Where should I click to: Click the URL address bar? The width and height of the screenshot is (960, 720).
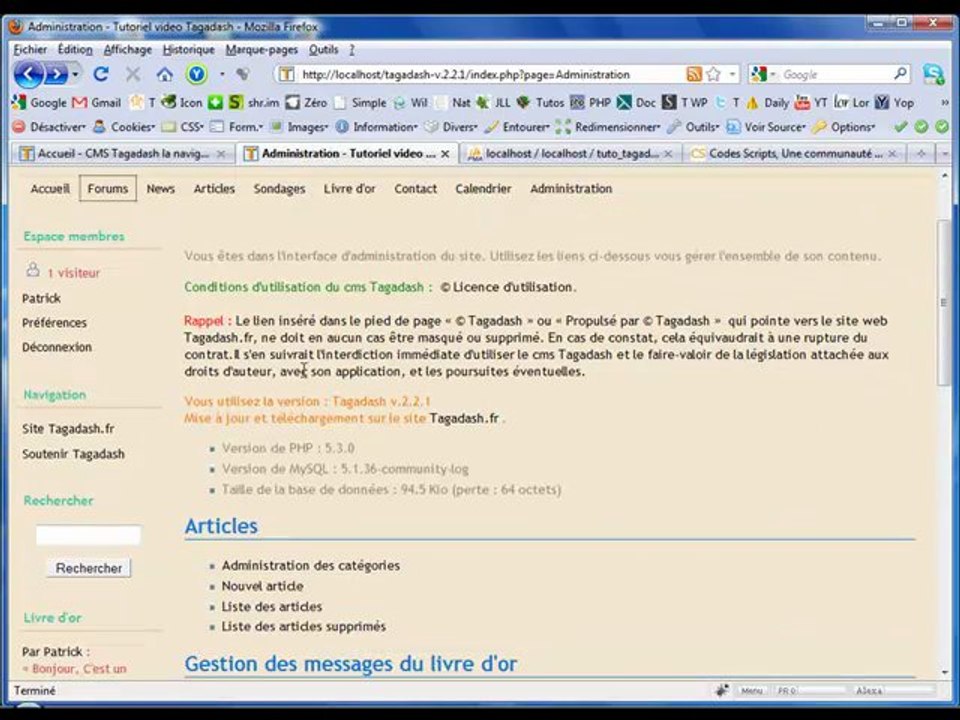[x=490, y=75]
